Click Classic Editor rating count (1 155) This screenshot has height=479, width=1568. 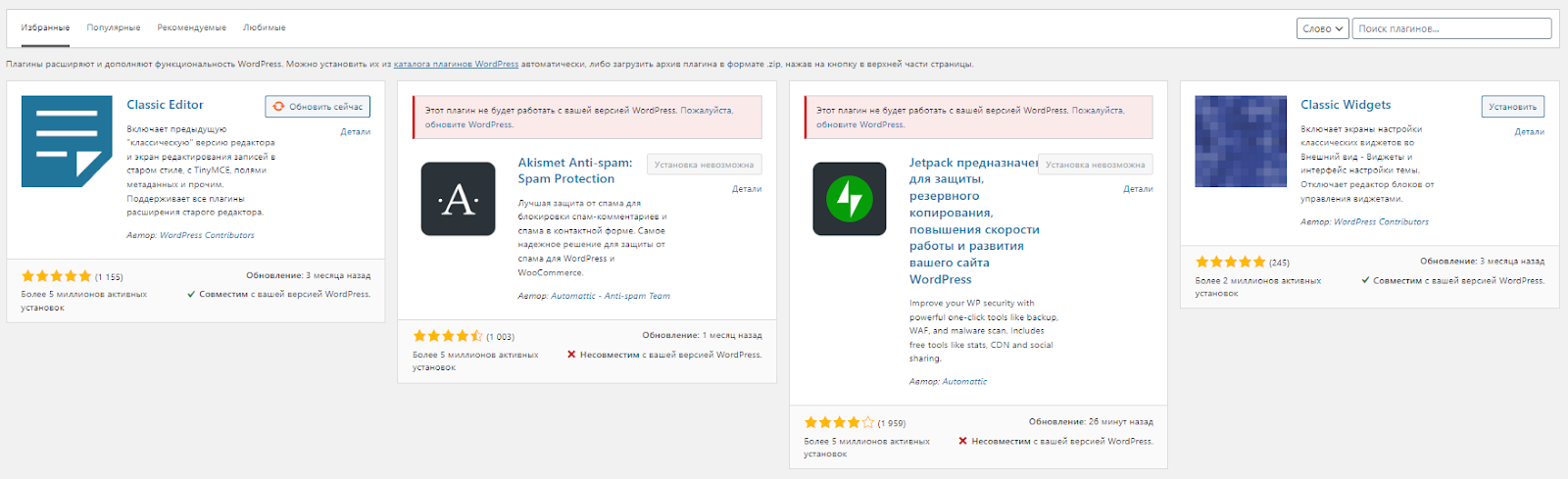[x=109, y=277]
